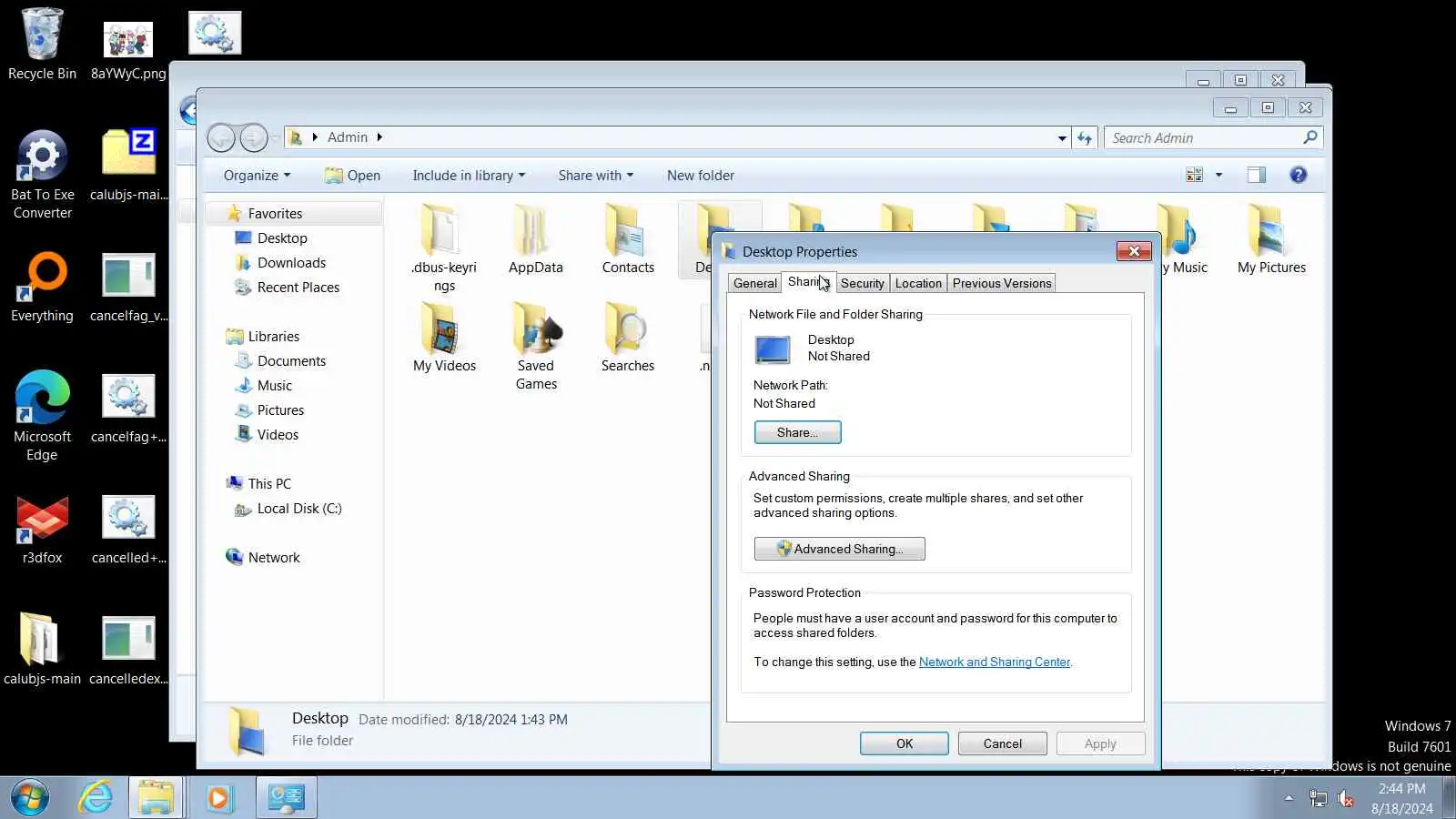This screenshot has height=819, width=1456.
Task: Click the volume tray icon
Action: click(1346, 799)
